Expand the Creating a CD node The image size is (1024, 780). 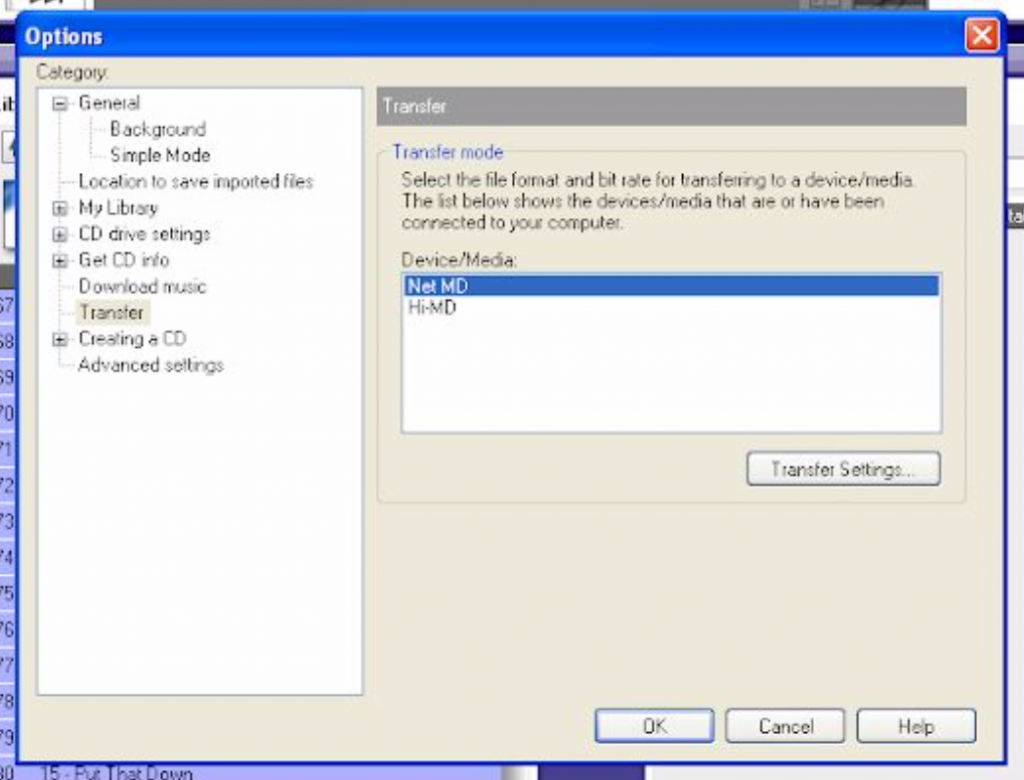61,339
